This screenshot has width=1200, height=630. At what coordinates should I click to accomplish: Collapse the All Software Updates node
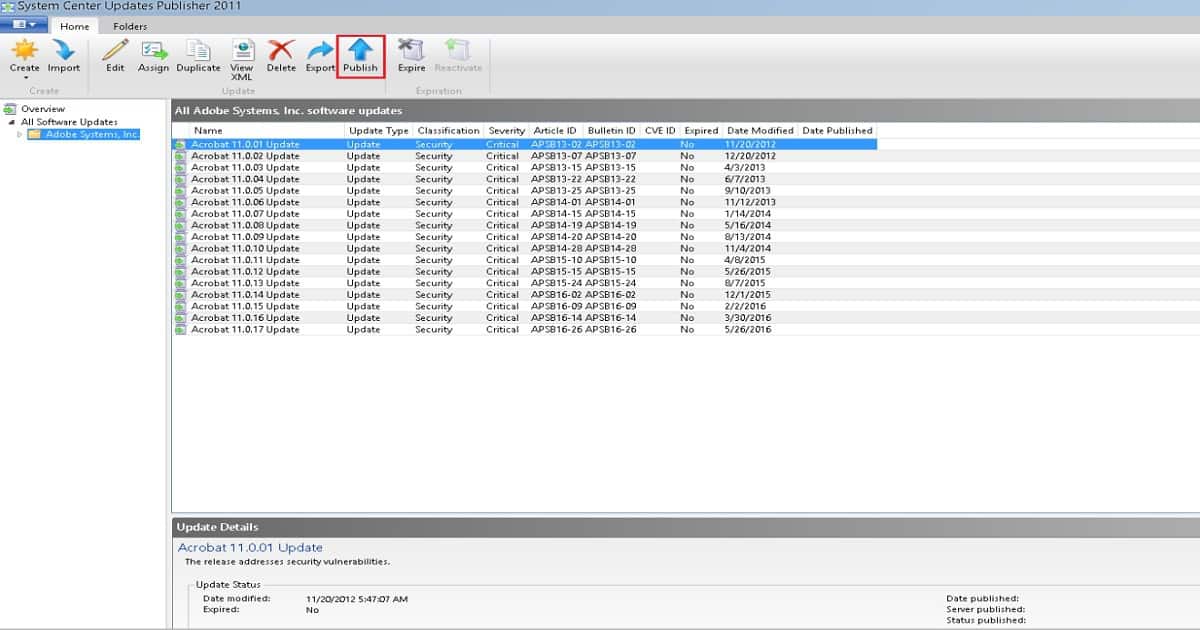point(11,122)
